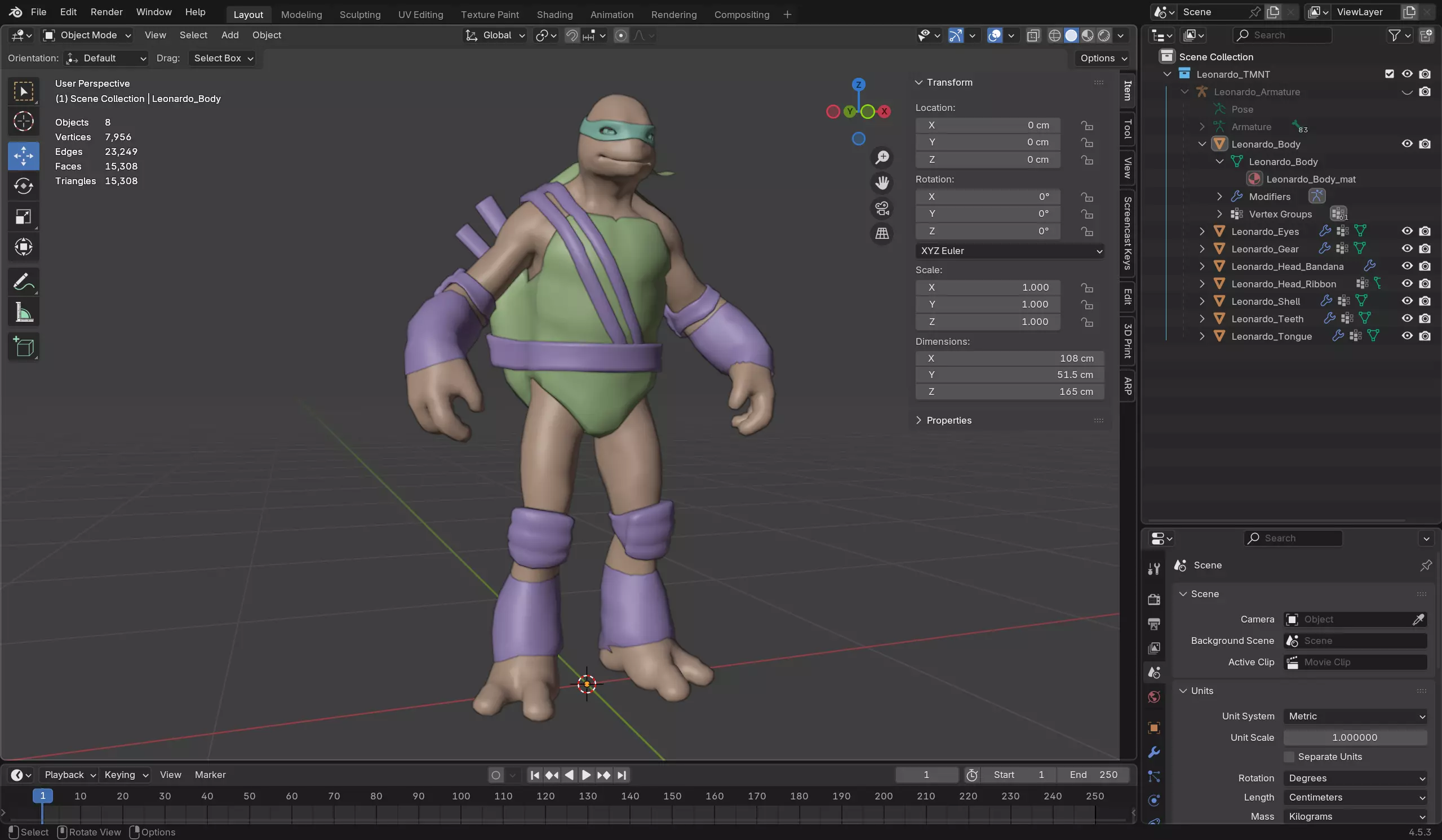The width and height of the screenshot is (1442, 840).
Task: Open the View Layer properties tab icon
Action: 1154,648
